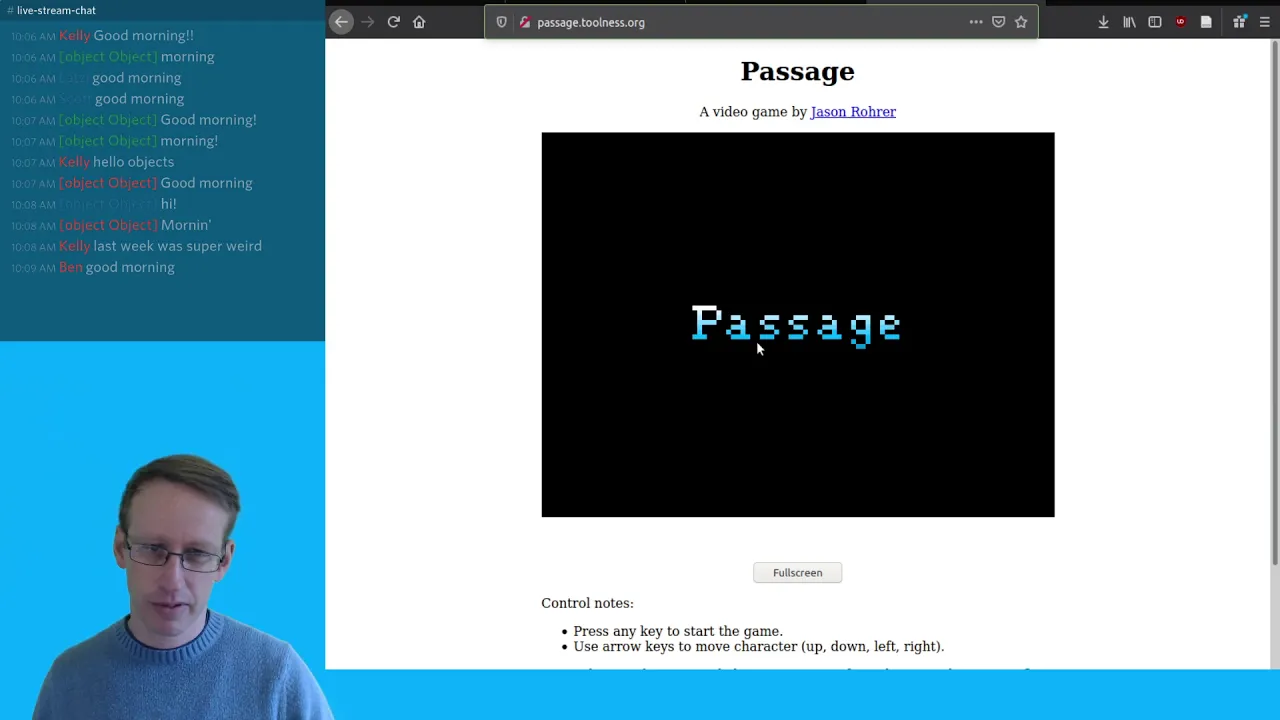
Task: Click "last week was super weird" message
Action: pos(177,246)
